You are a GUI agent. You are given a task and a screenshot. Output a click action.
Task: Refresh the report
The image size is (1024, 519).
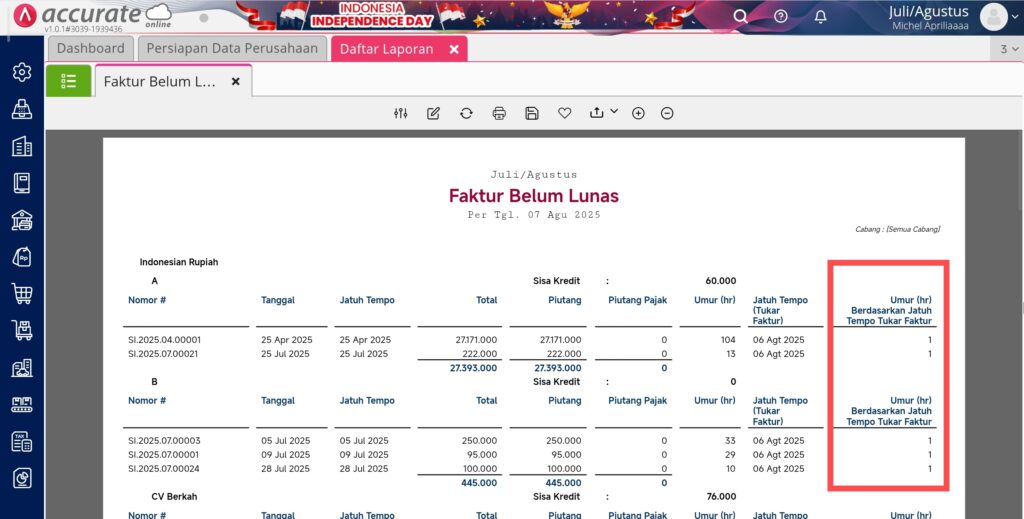tap(466, 114)
